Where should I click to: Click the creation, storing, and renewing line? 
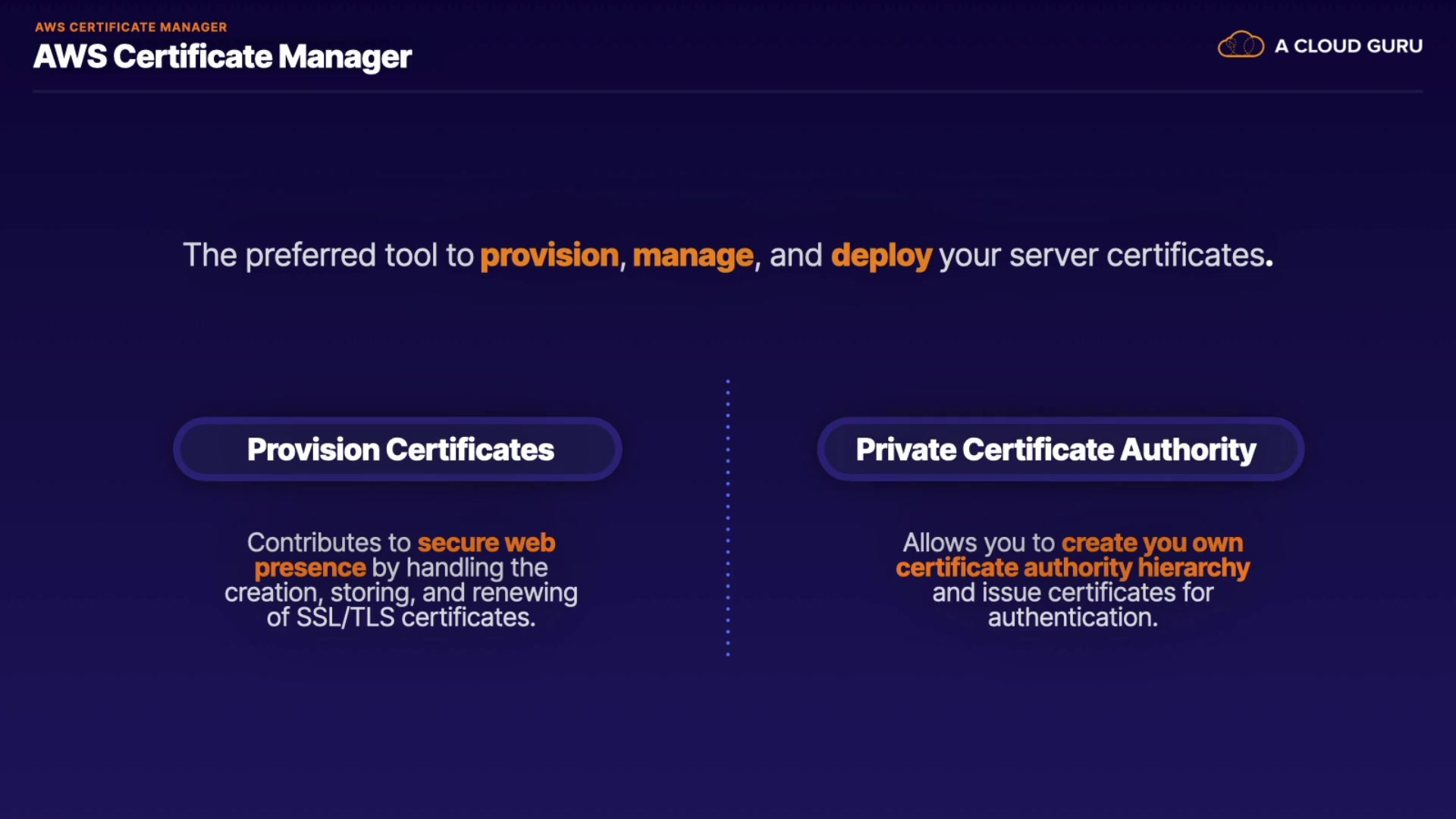pyautogui.click(x=400, y=592)
